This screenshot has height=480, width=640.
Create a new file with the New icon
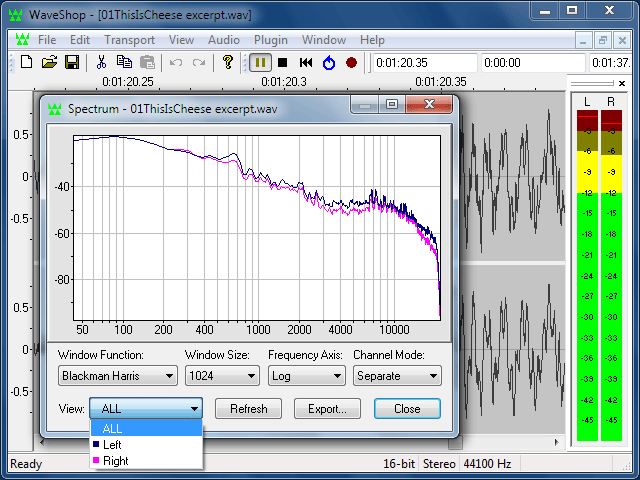[27, 62]
